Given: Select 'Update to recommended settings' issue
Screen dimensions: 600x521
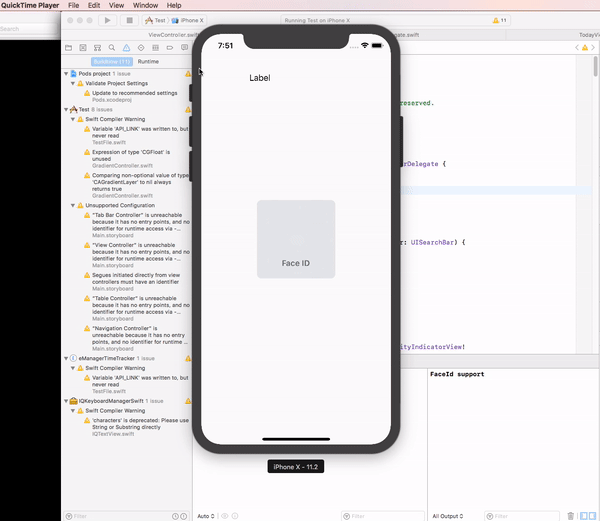Looking at the screenshot, I should pyautogui.click(x=134, y=93).
